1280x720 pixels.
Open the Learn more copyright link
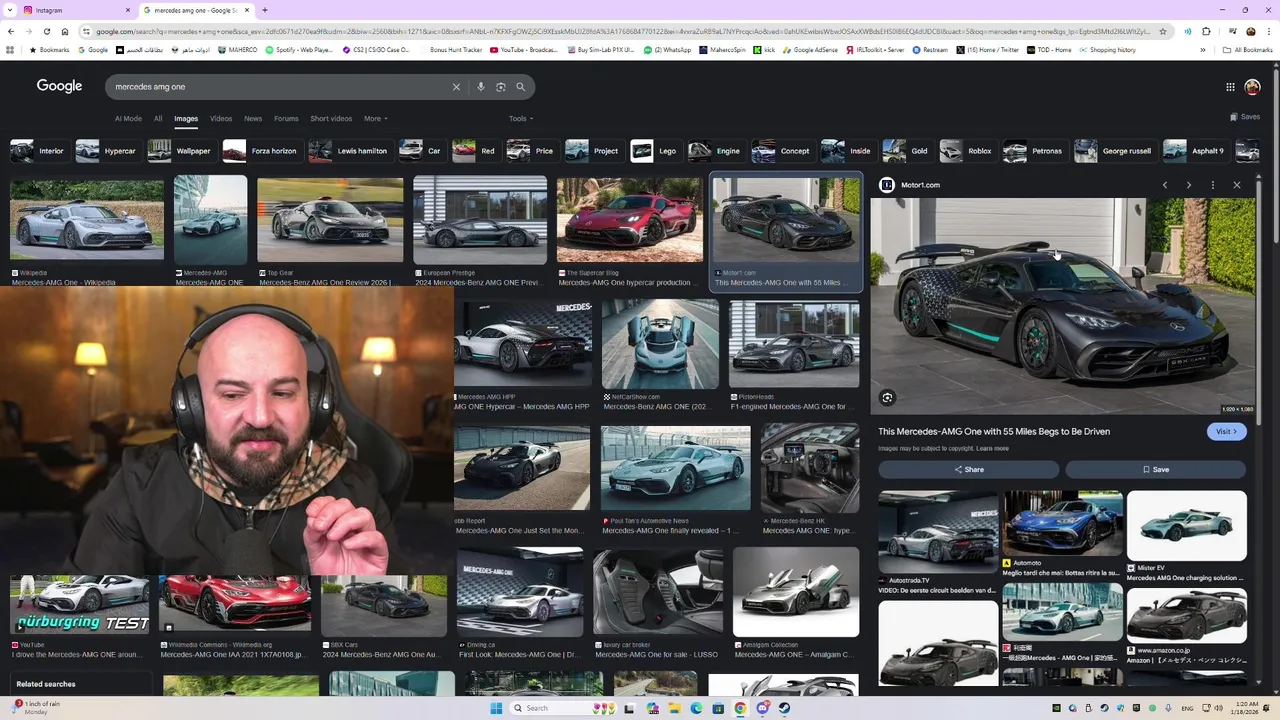[992, 448]
